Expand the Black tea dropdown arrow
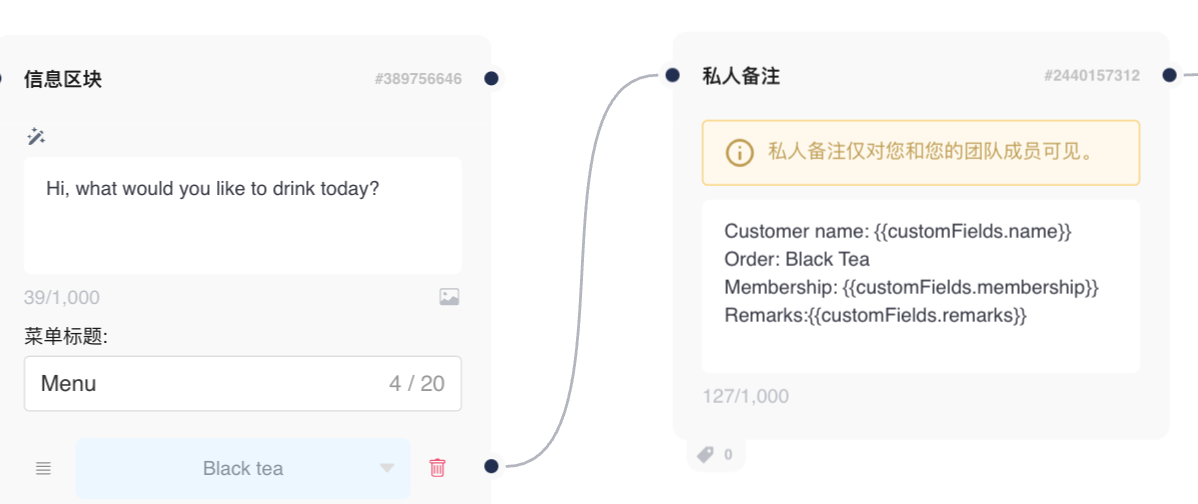Screen dimensions: 1198x504 387,468
